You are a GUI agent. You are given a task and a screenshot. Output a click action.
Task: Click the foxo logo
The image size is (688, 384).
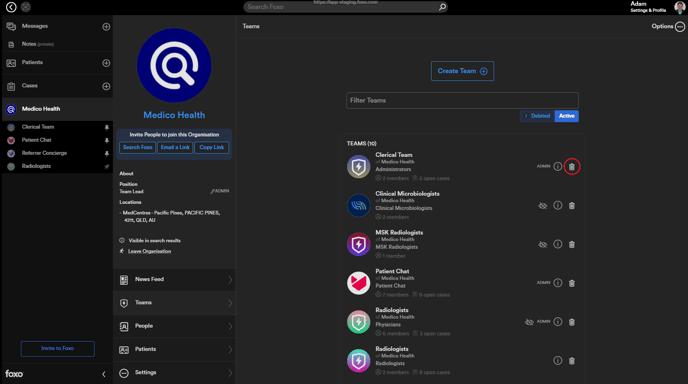14,374
